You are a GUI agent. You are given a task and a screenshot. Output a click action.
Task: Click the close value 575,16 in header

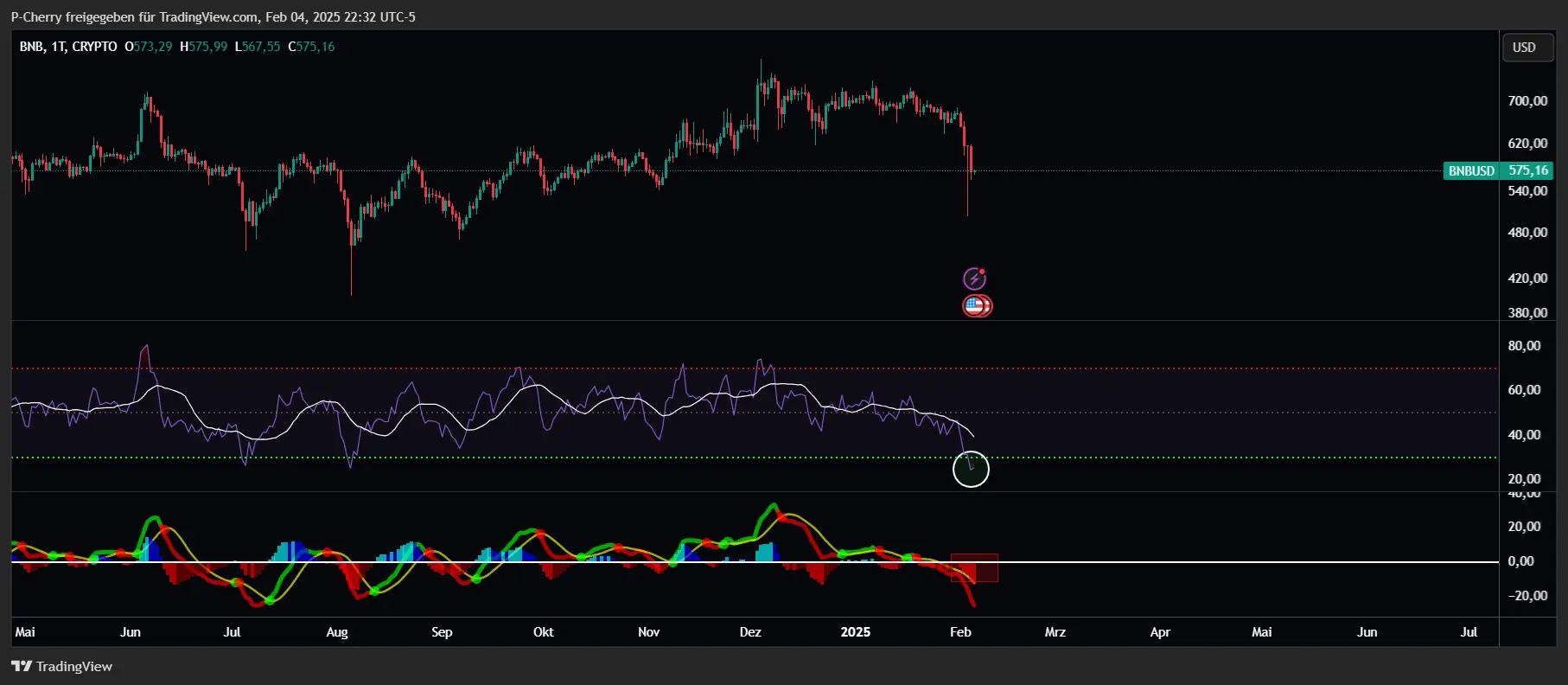[x=316, y=47]
